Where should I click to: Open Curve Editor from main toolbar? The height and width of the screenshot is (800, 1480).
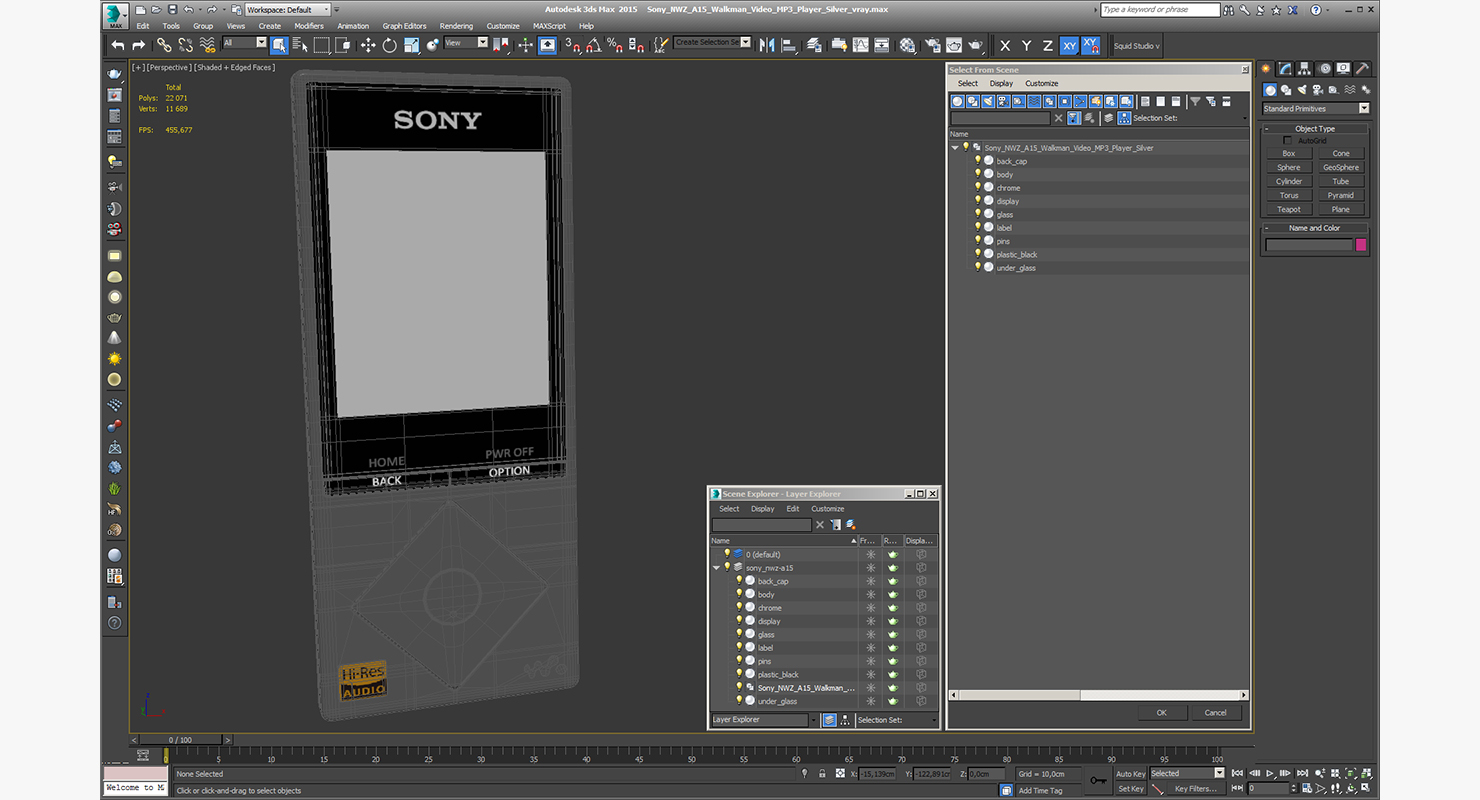click(860, 45)
